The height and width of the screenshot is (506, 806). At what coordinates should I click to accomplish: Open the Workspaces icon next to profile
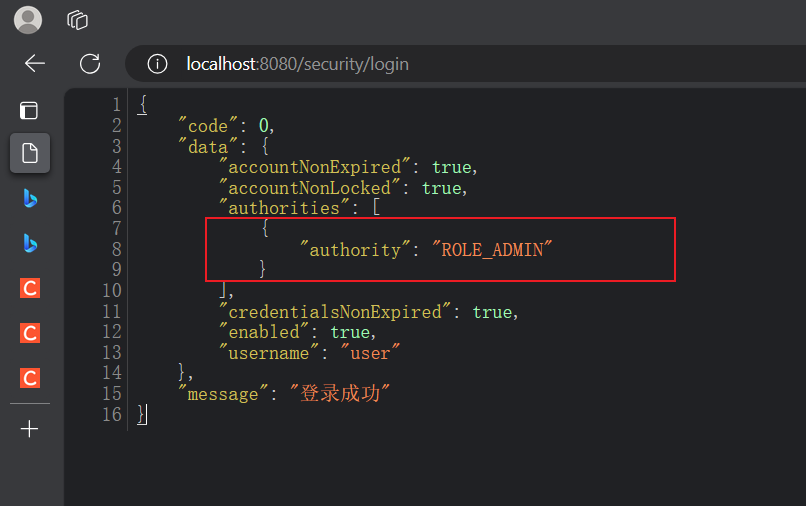click(77, 19)
